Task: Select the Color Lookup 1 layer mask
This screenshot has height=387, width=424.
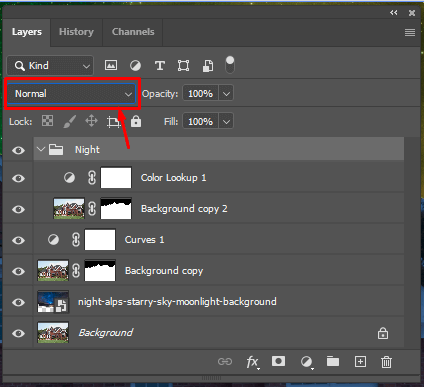Action: click(x=116, y=178)
